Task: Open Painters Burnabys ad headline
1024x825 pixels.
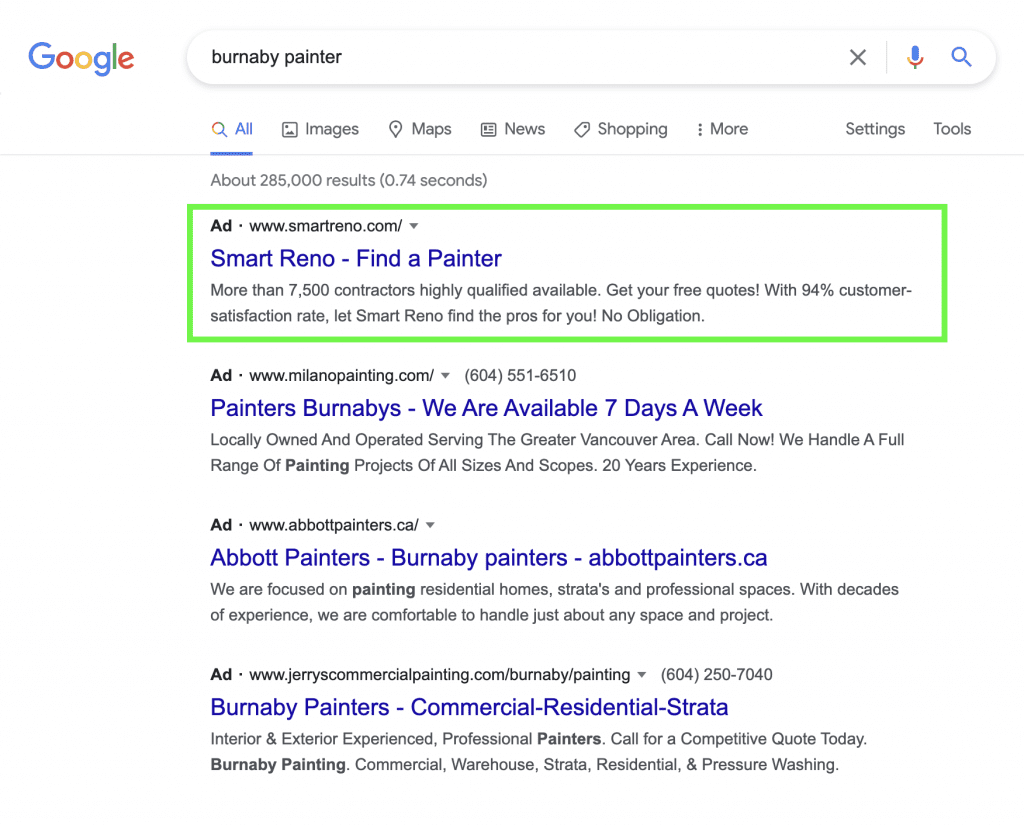Action: pyautogui.click(x=486, y=408)
